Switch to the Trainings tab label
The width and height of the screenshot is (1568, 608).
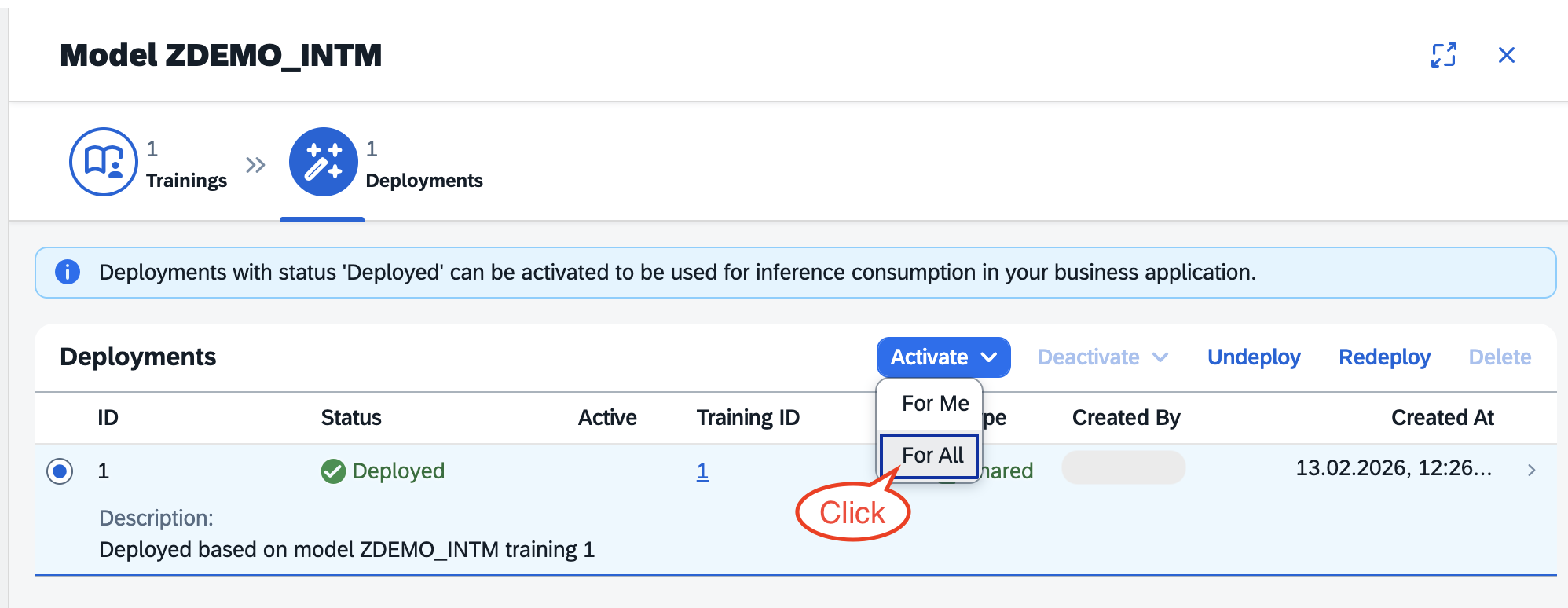tap(186, 181)
